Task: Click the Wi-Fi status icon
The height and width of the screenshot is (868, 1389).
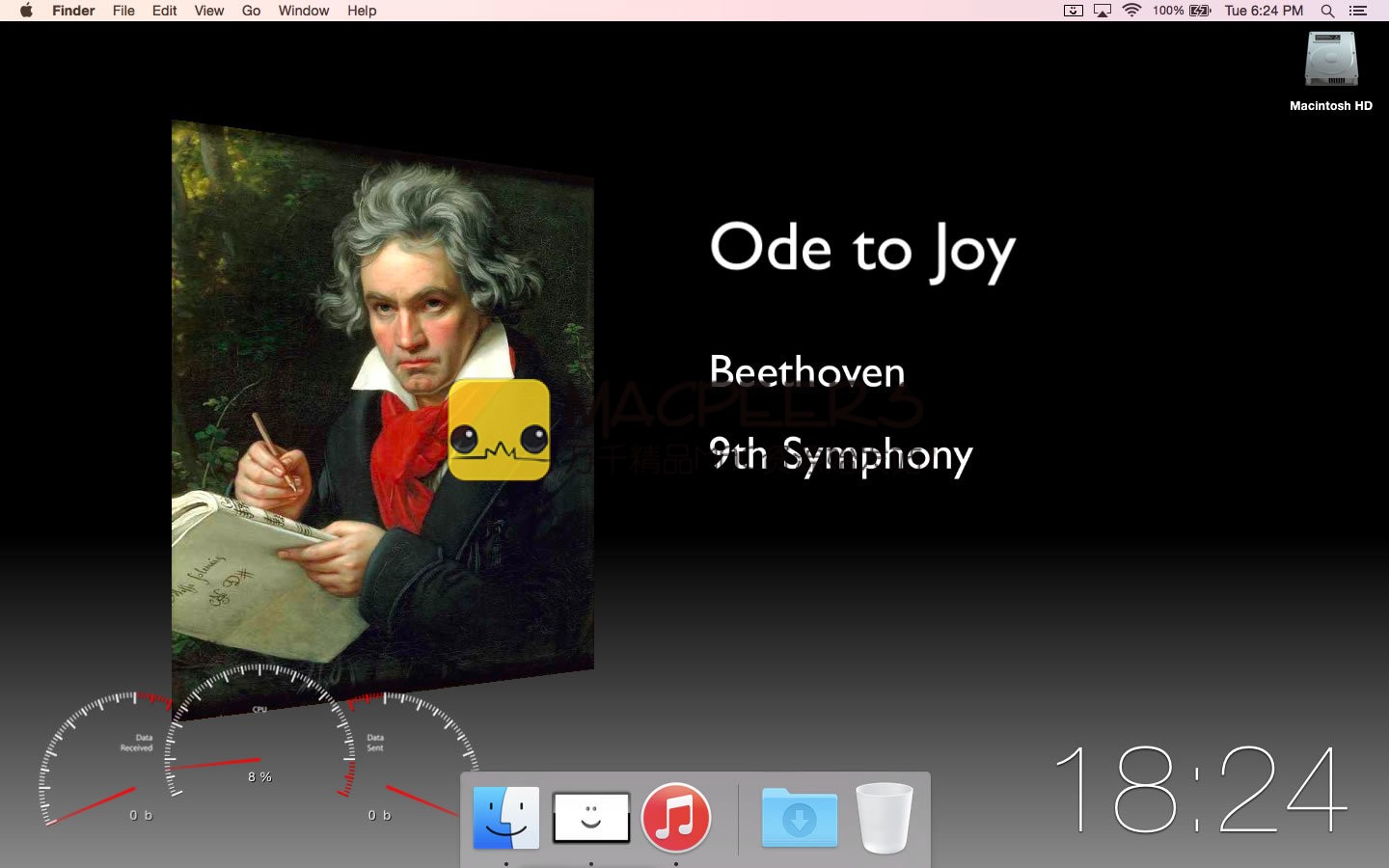Action: [x=1132, y=11]
